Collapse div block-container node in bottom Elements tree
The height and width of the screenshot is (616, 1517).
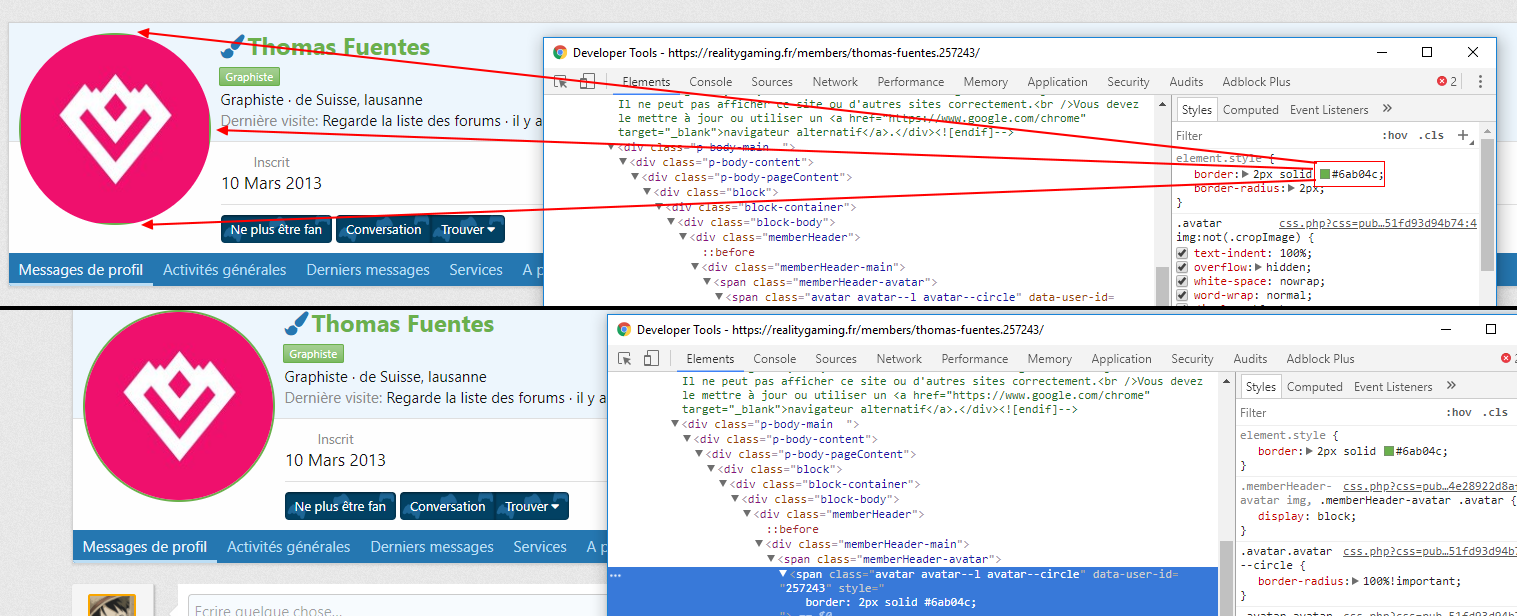click(723, 484)
